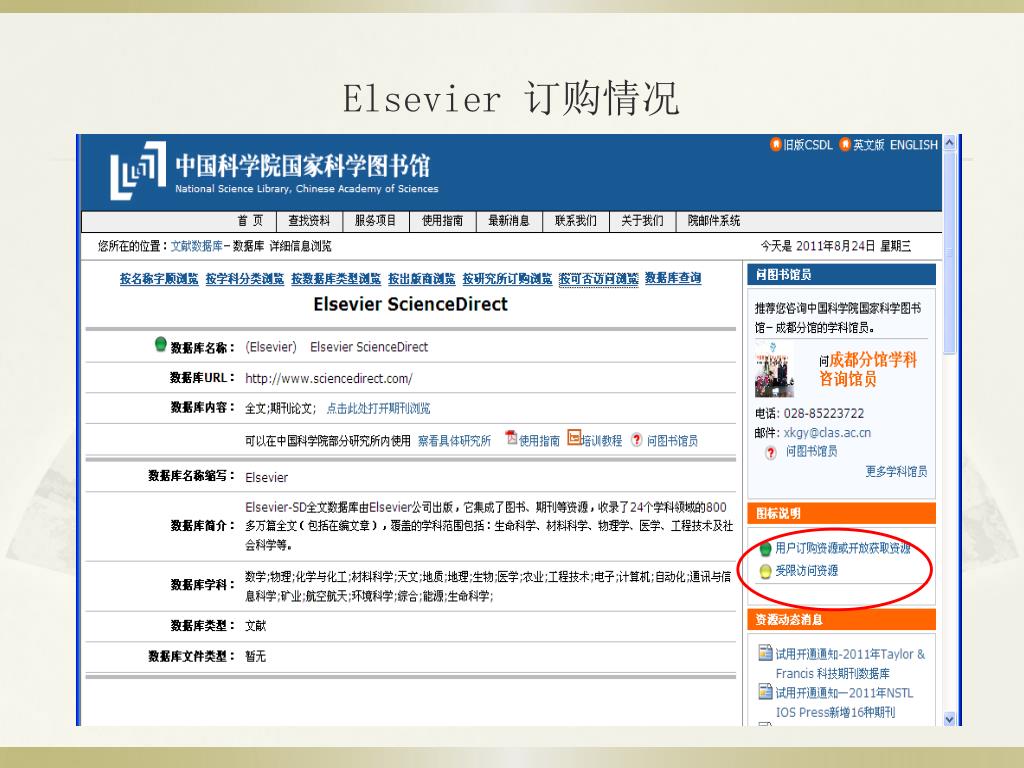Image resolution: width=1024 pixels, height=768 pixels.
Task: Browse by 按出版商浏览
Action: pyautogui.click(x=421, y=279)
